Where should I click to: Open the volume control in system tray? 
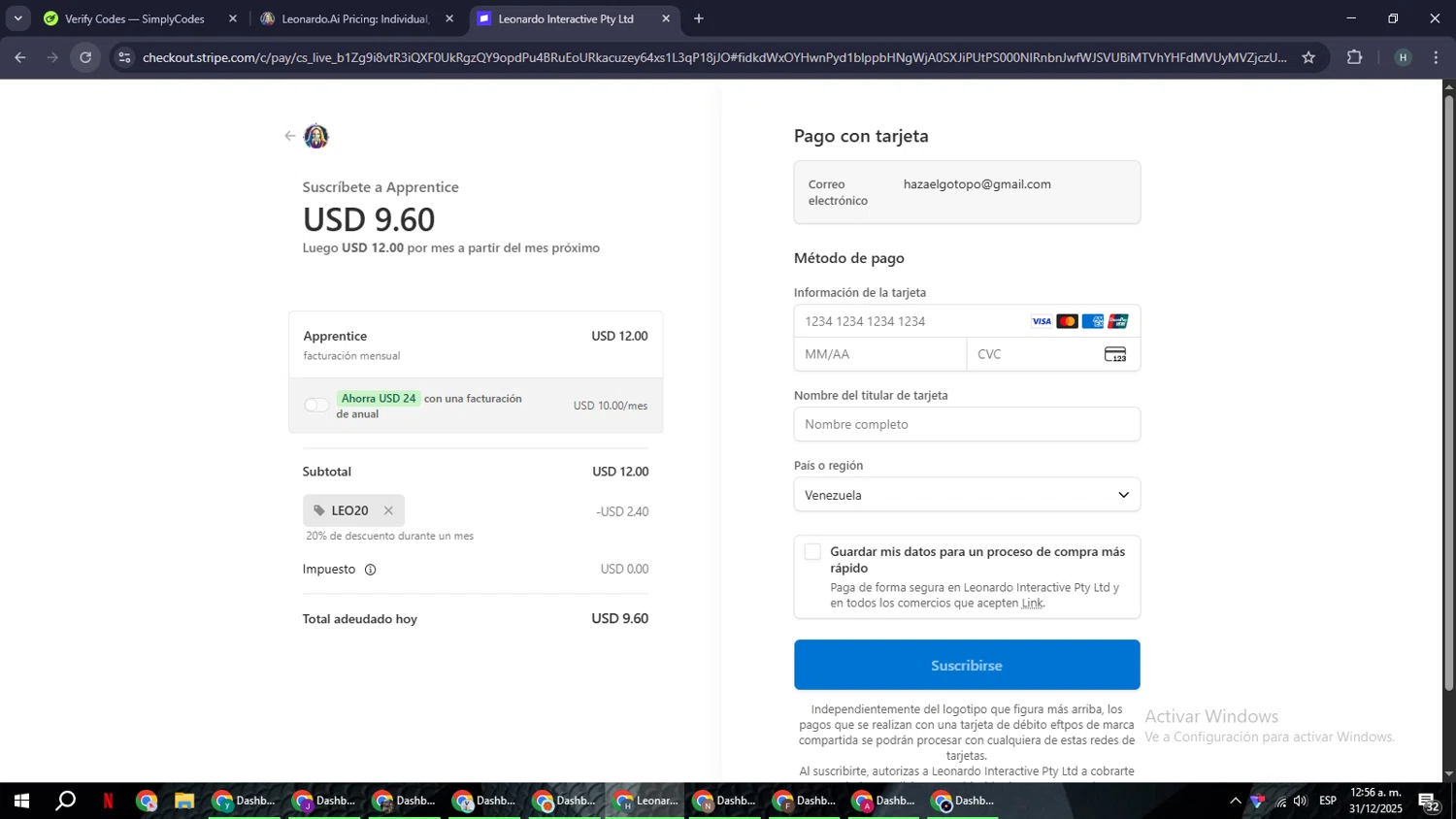[x=1301, y=802]
